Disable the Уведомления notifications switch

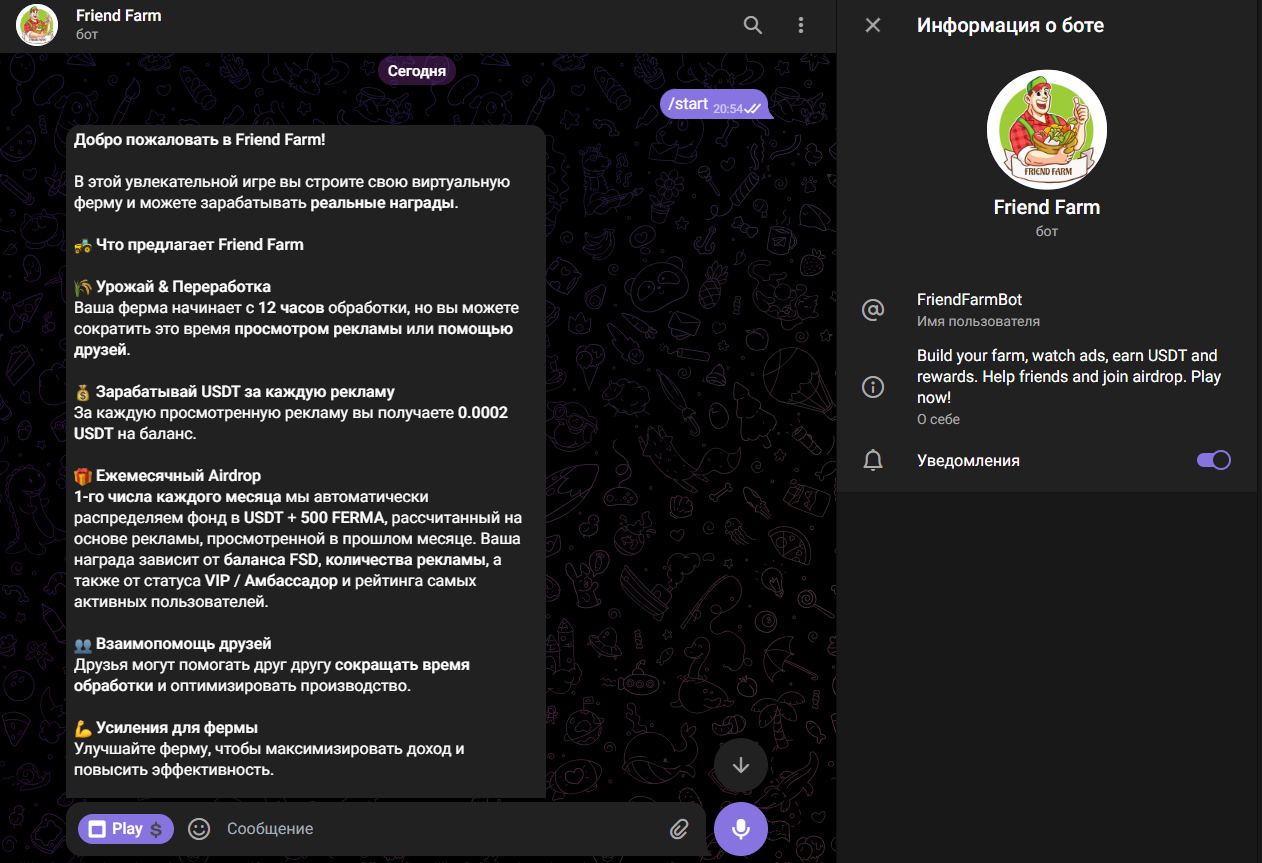click(x=1214, y=460)
